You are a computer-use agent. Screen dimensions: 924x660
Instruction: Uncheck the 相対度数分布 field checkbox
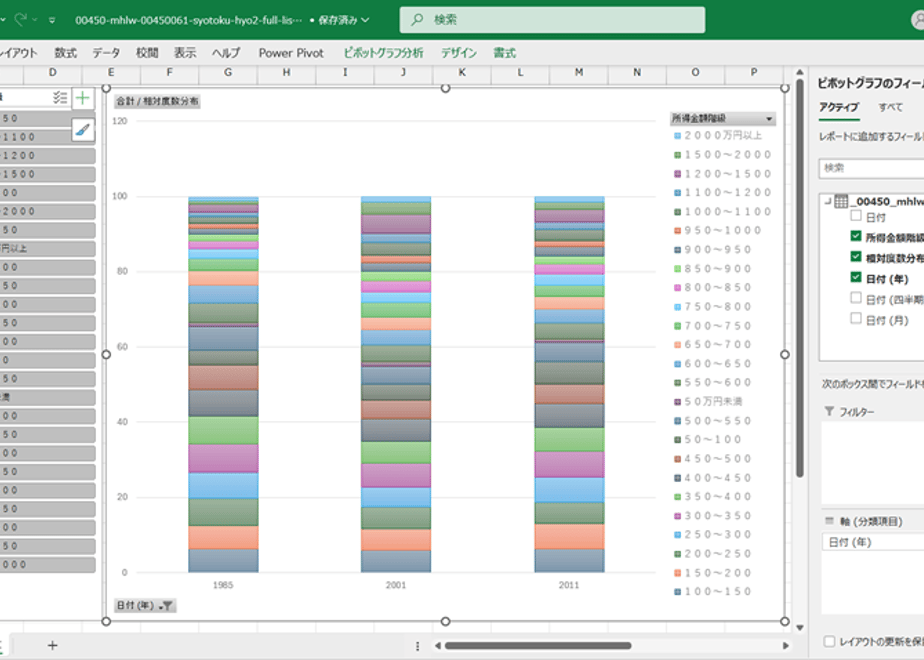pos(856,257)
